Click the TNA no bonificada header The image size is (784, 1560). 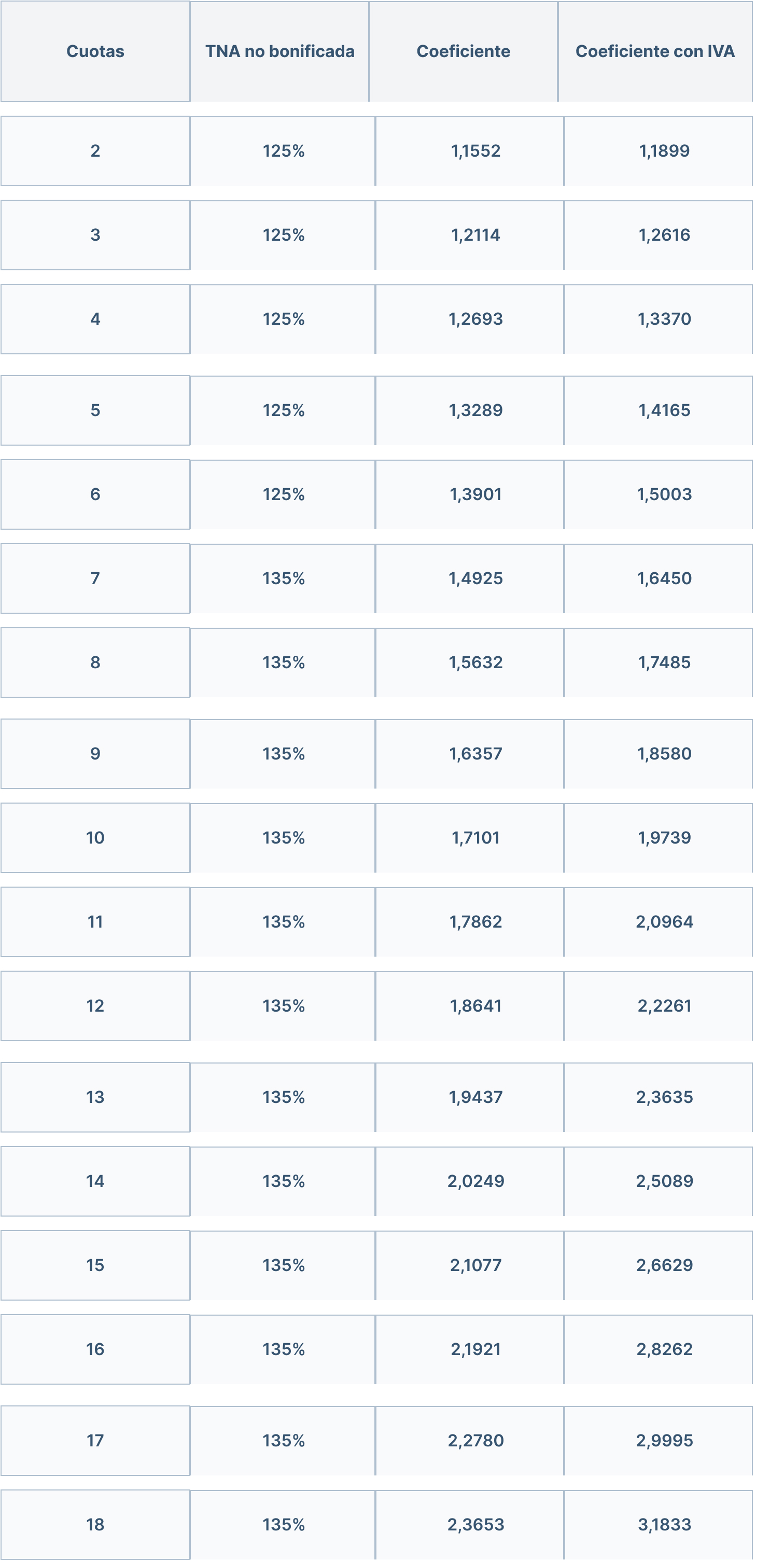pos(279,51)
